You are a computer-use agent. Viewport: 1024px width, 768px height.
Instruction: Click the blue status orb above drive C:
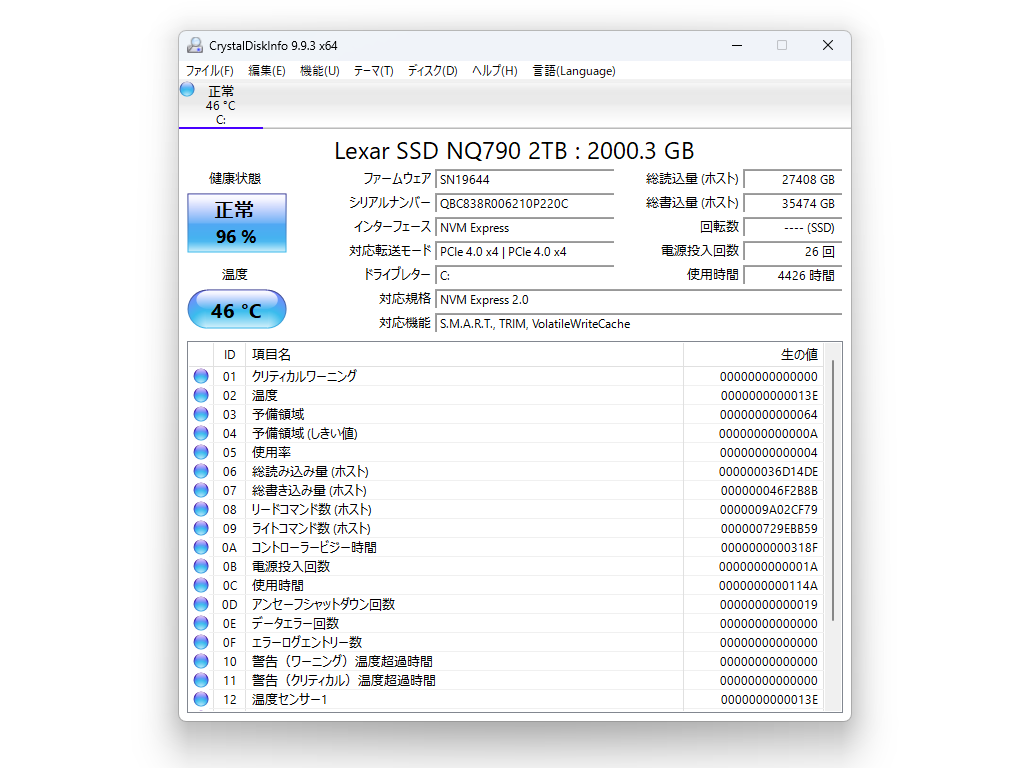[x=187, y=89]
